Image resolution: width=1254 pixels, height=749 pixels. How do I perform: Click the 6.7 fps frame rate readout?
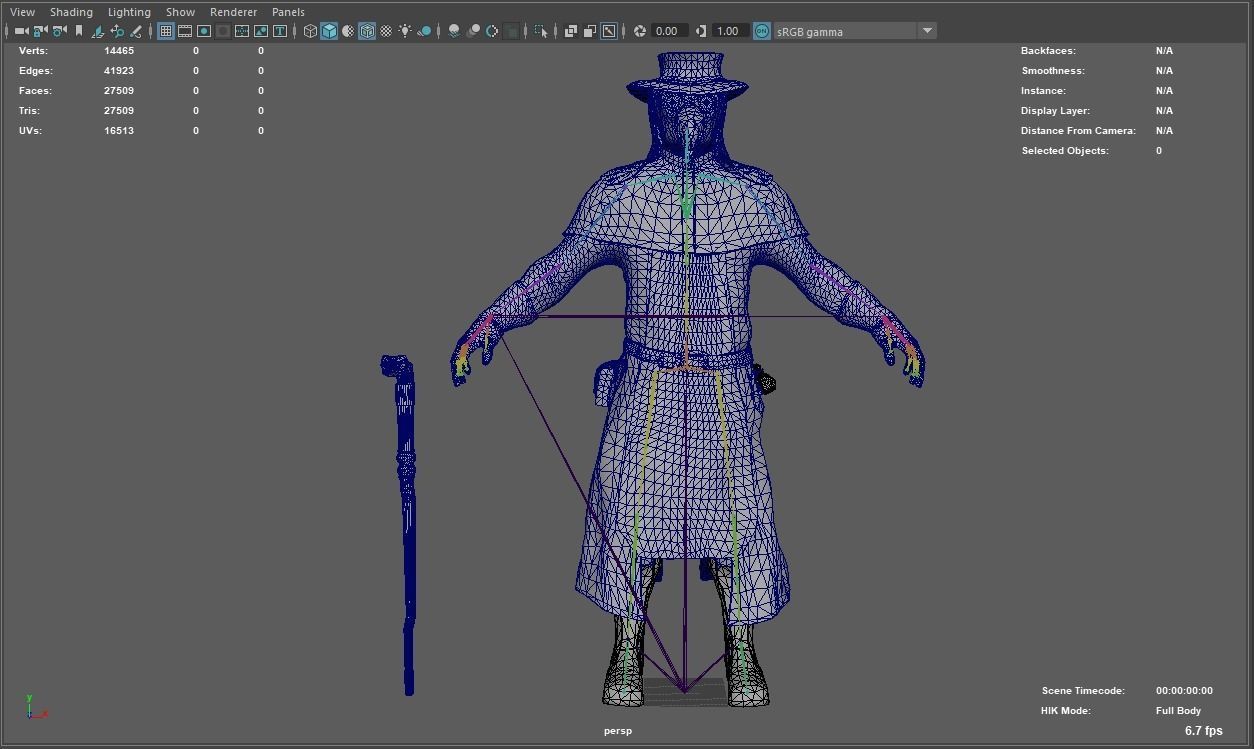1204,731
